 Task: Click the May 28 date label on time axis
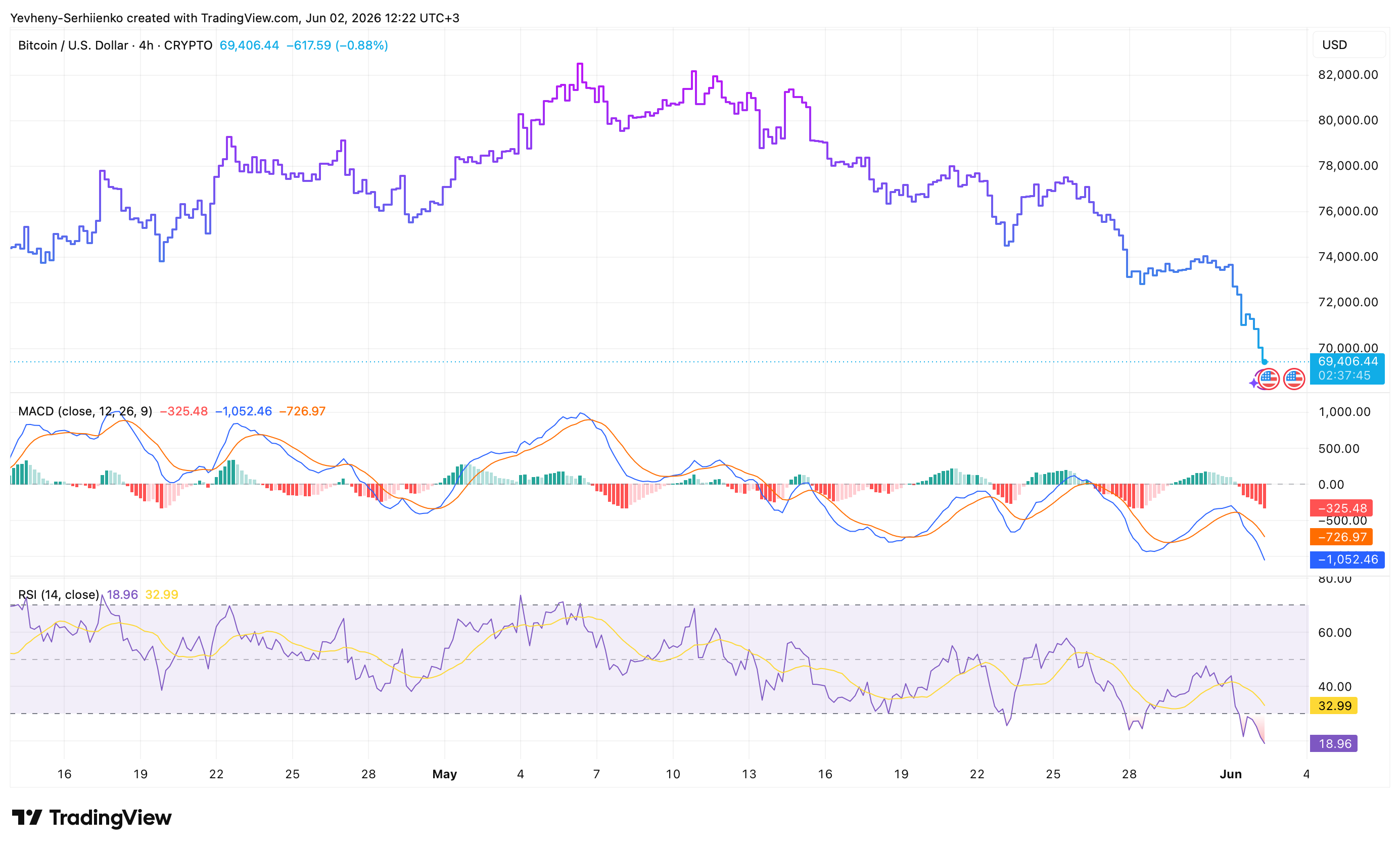point(1129,774)
